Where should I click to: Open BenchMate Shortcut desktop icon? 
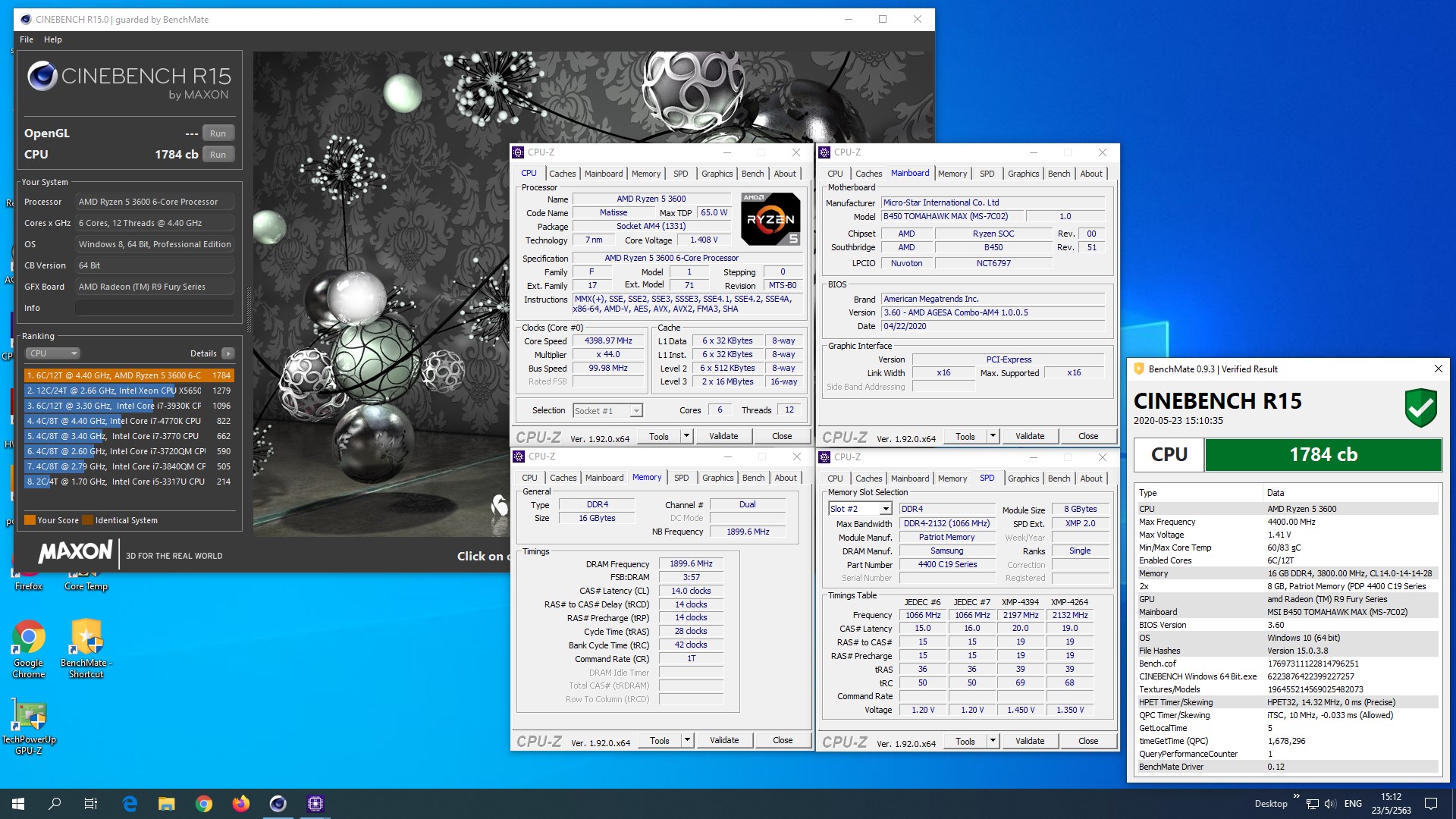(86, 648)
